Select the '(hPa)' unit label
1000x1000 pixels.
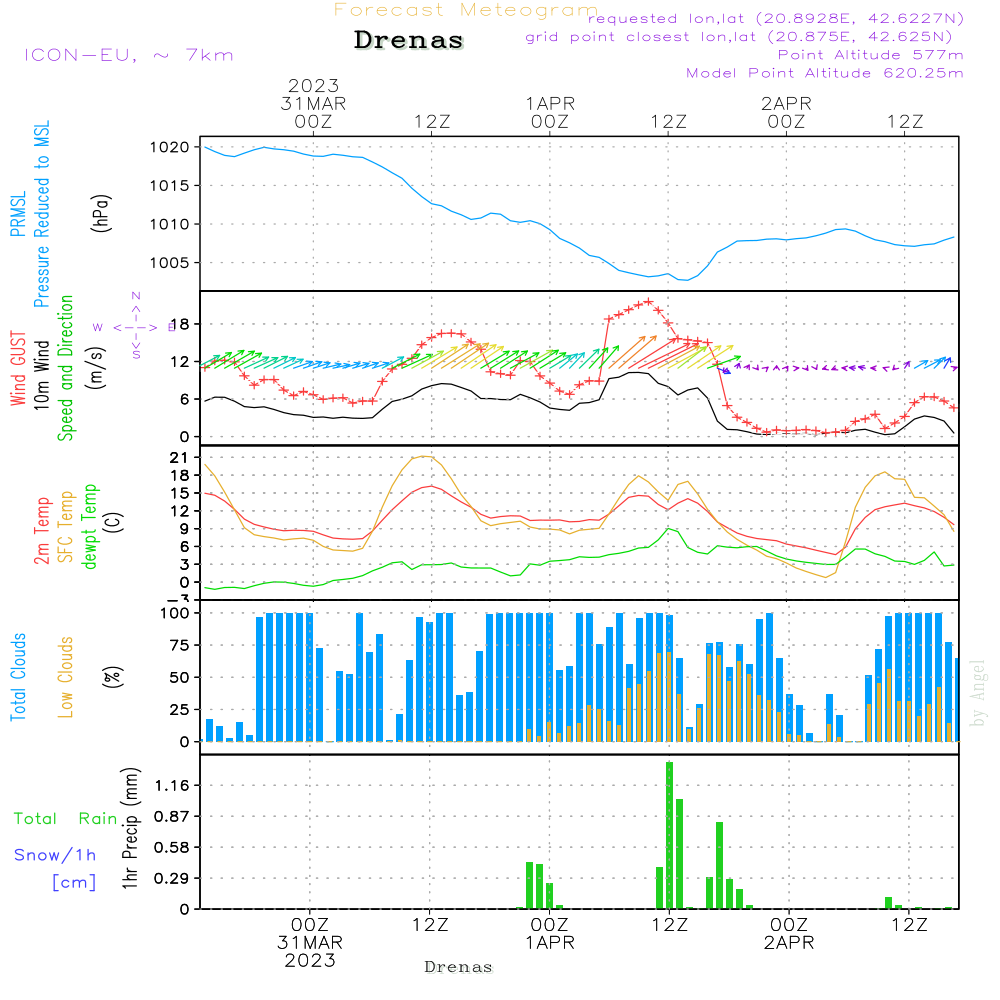point(100,213)
